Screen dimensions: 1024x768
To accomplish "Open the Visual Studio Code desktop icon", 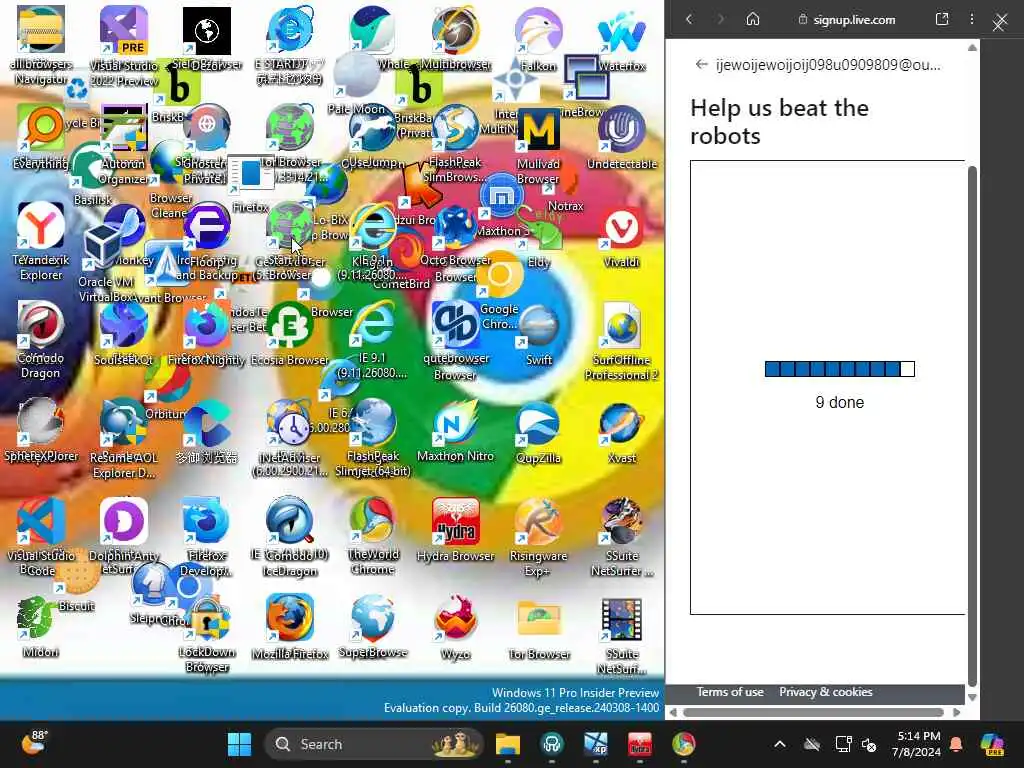I will 40,522.
